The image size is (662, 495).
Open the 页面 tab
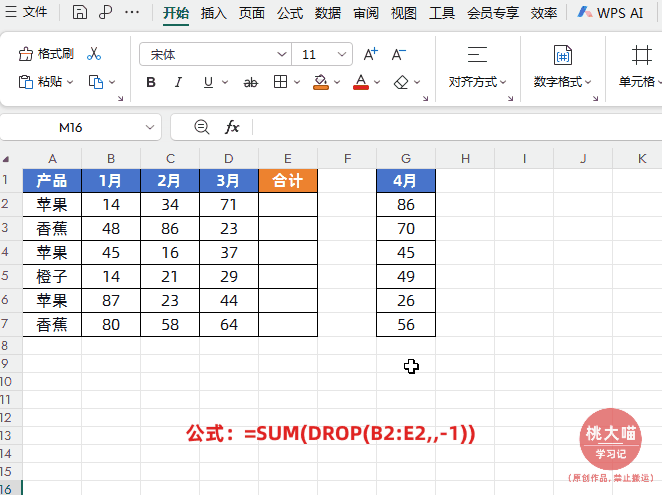pos(252,13)
